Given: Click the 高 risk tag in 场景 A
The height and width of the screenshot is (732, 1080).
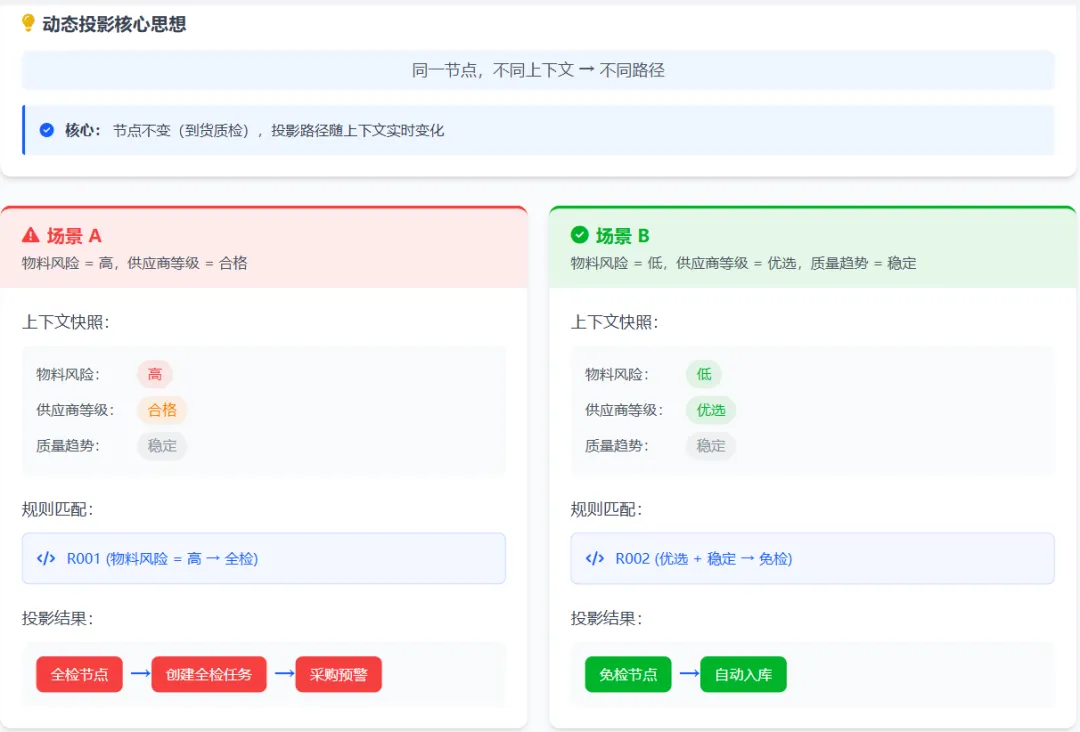Looking at the screenshot, I should [155, 374].
